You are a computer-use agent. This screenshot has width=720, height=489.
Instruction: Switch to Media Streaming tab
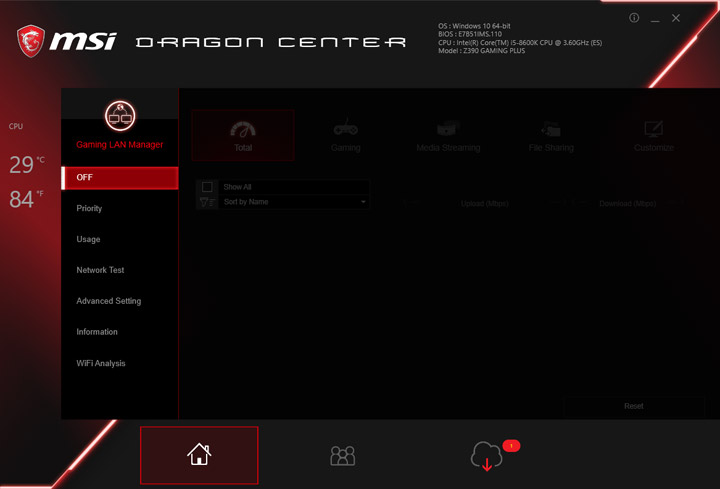448,135
